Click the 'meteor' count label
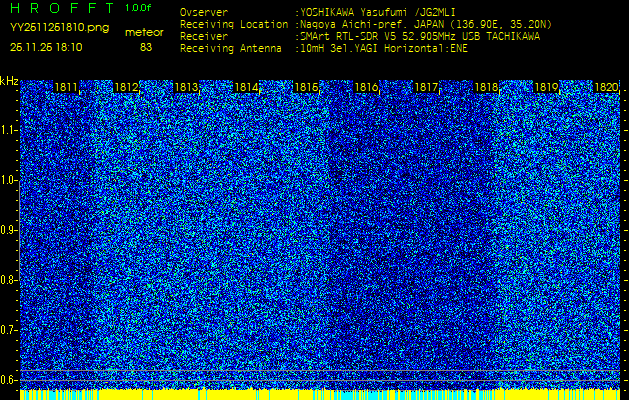The height and width of the screenshot is (400, 629). [144, 32]
